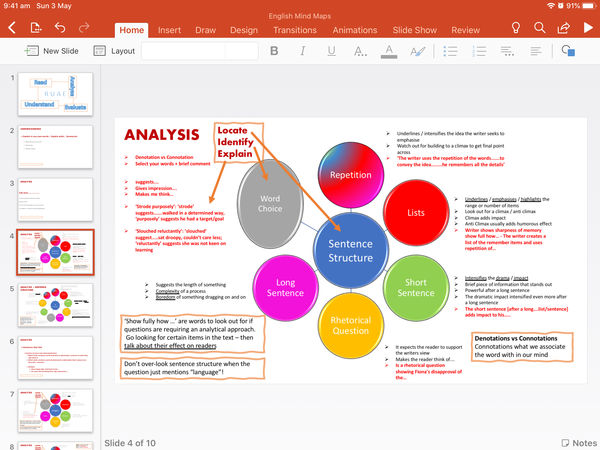Select the Locate Identify Explain box
600x450 pixels.
pyautogui.click(x=238, y=142)
